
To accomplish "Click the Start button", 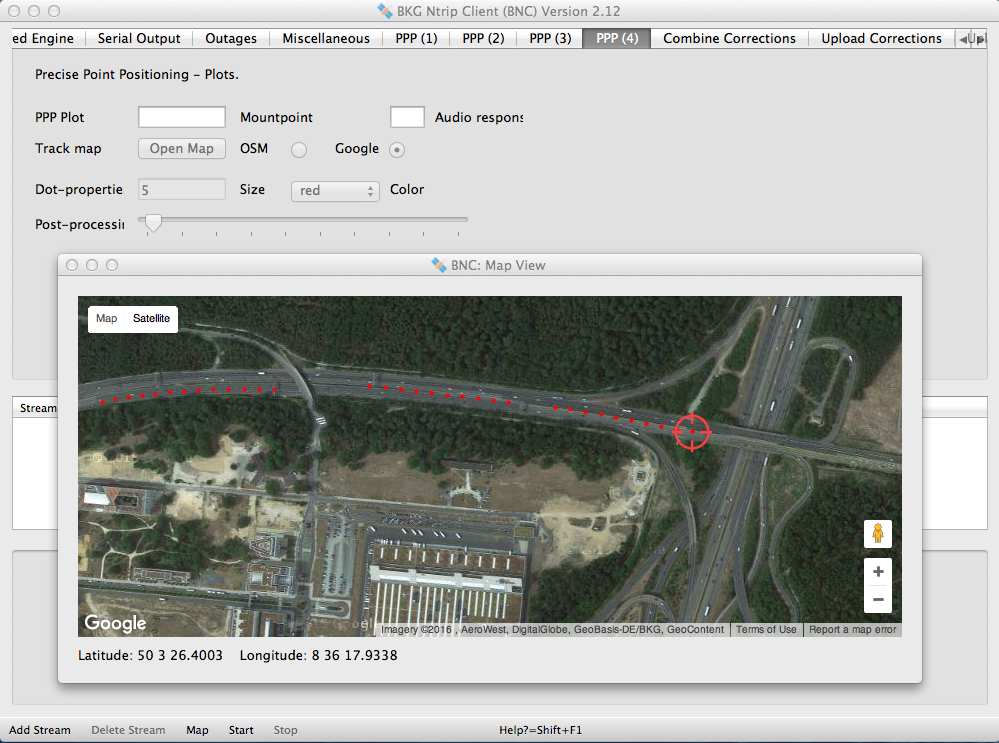I will pyautogui.click(x=241, y=730).
